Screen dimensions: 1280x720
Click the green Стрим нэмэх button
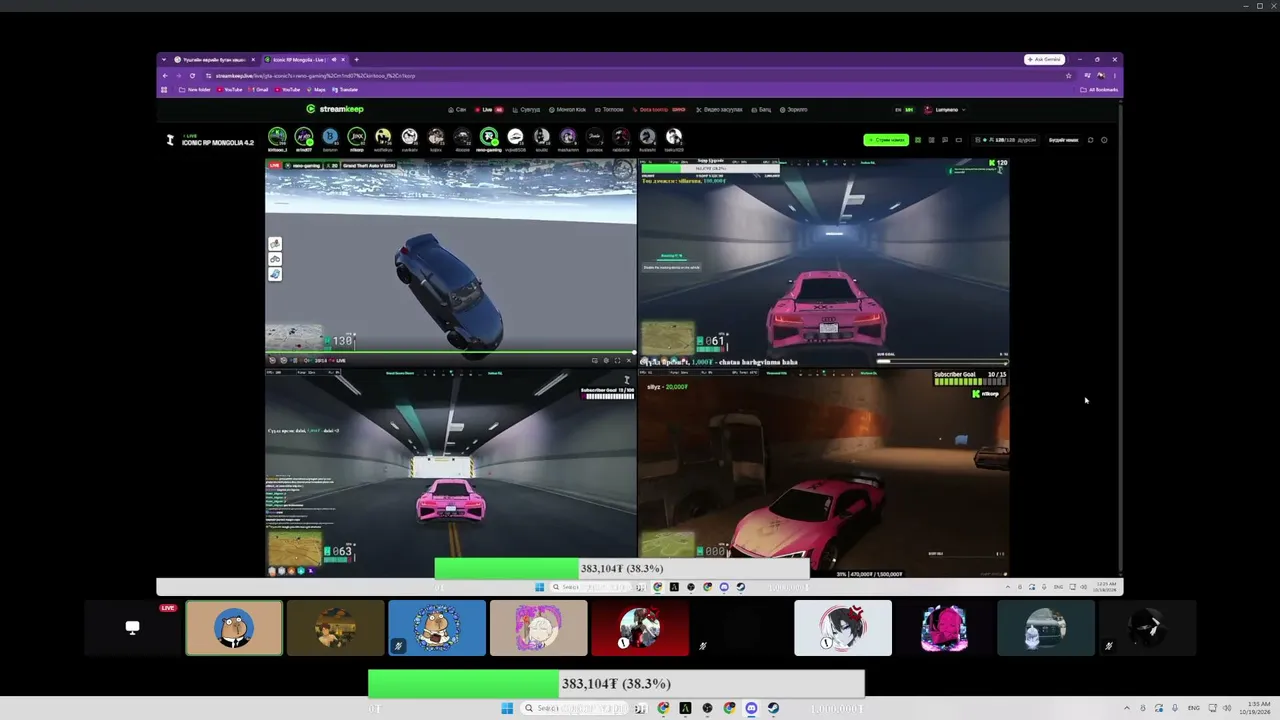point(886,140)
